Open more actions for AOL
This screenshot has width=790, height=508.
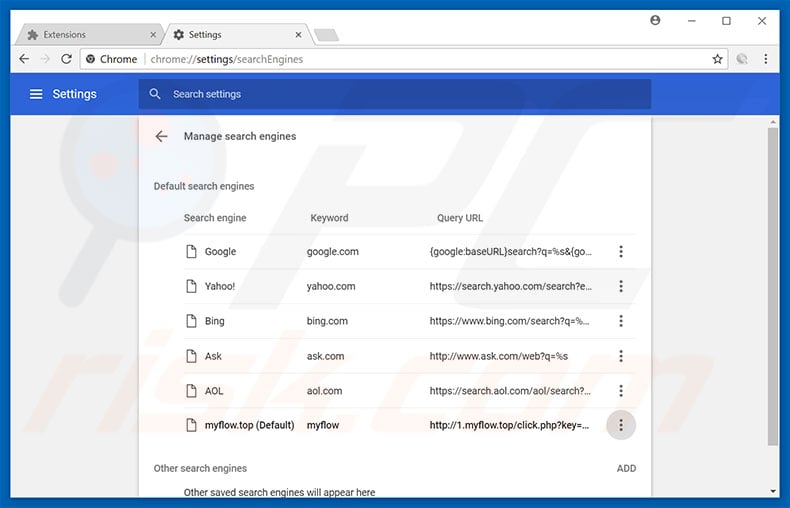coord(621,391)
